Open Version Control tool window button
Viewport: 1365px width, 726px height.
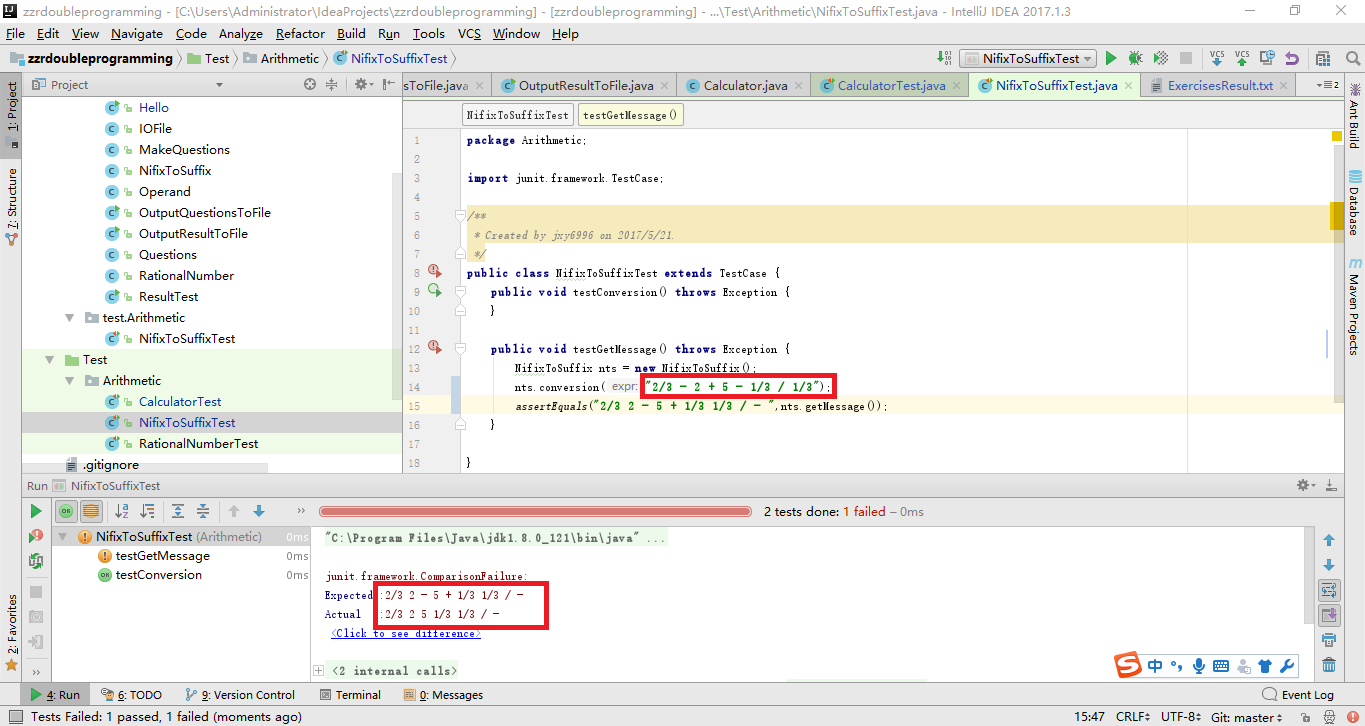click(240, 695)
